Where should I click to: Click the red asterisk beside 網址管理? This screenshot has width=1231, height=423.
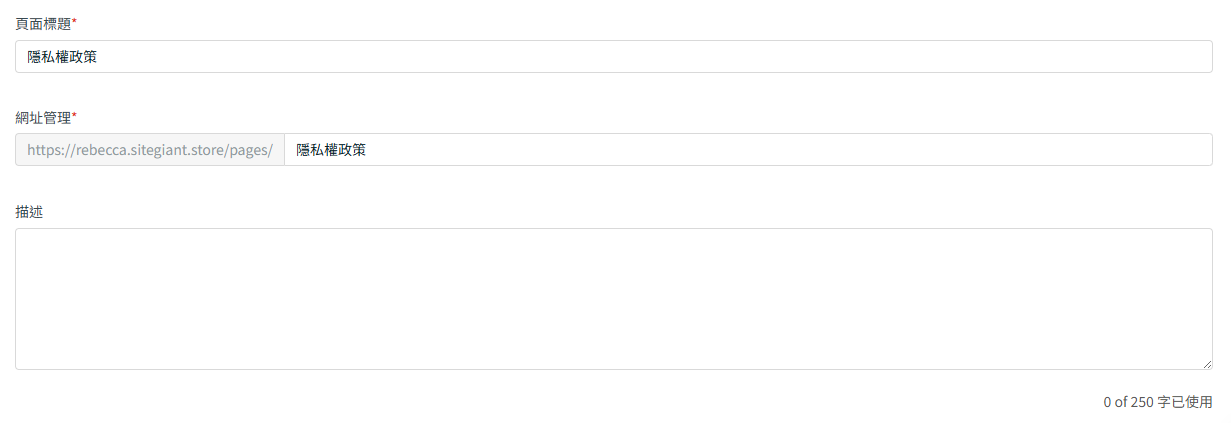click(x=74, y=115)
